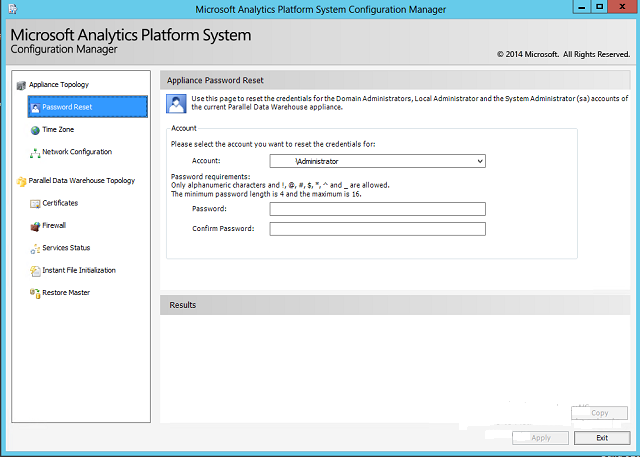
Task: Click the Copy button in Results
Action: point(599,413)
